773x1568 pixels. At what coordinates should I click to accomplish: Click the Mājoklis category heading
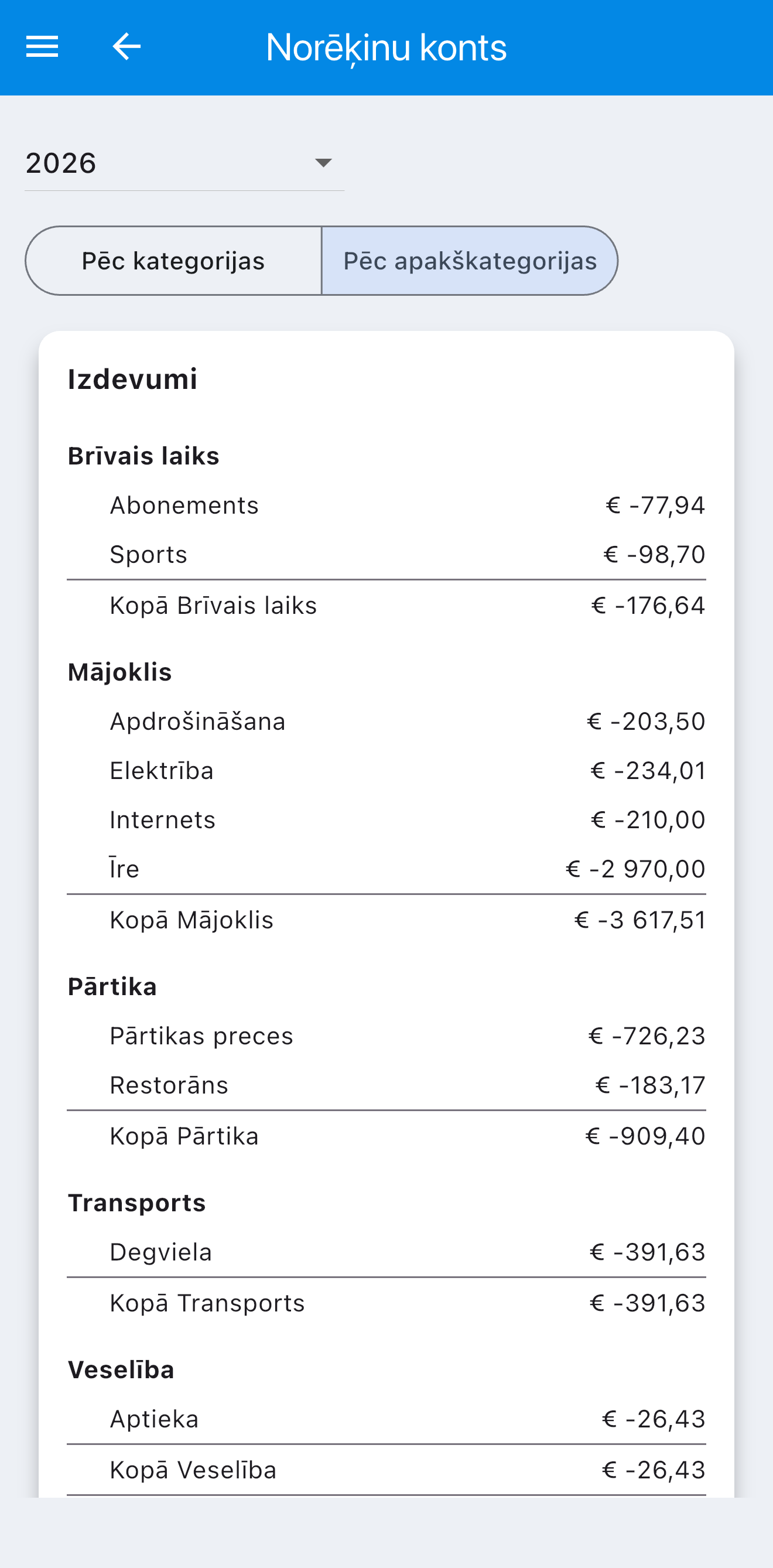(120, 672)
